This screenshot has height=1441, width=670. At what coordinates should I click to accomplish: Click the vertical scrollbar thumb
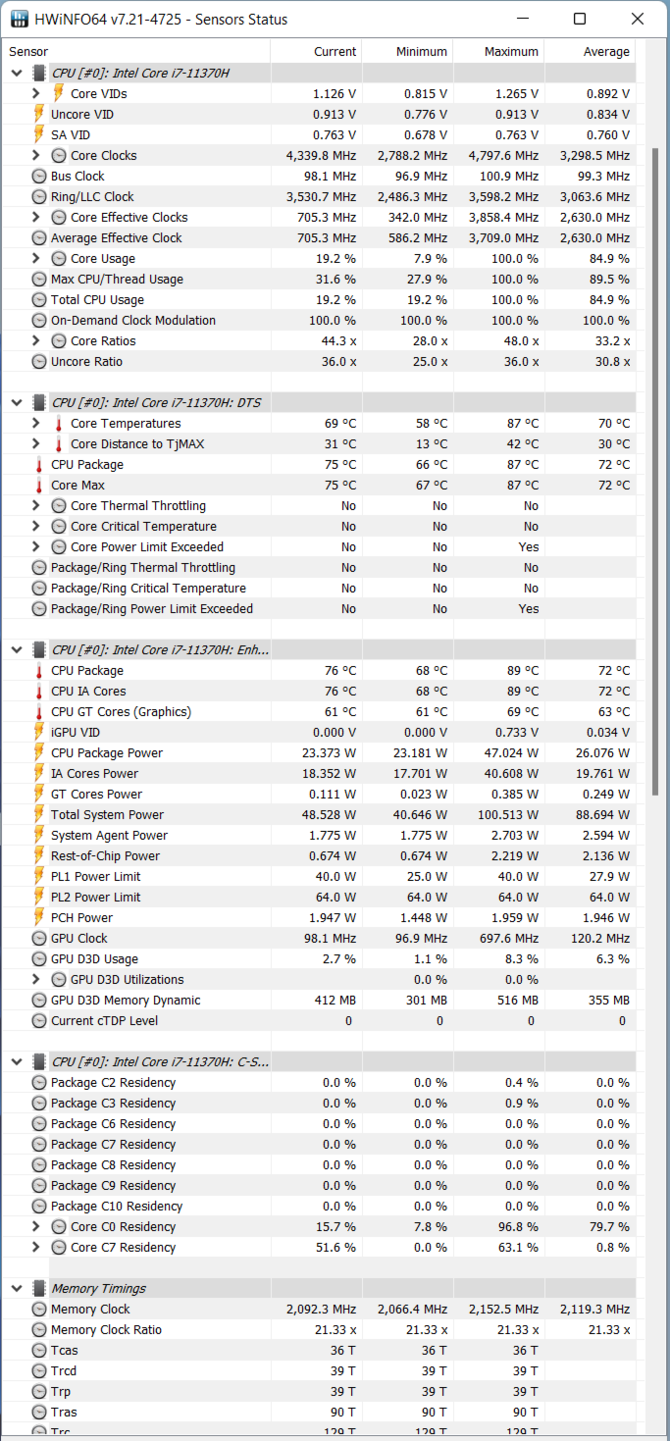(654, 472)
